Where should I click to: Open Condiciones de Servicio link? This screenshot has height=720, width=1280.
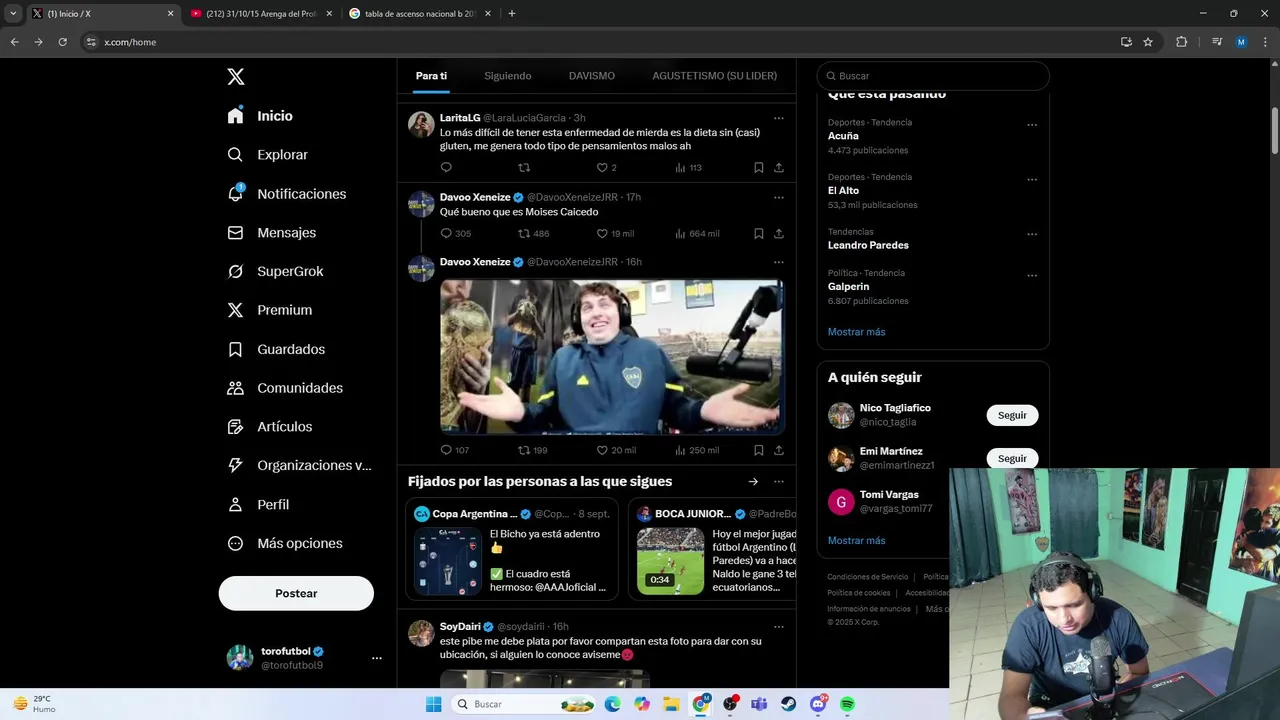point(867,577)
